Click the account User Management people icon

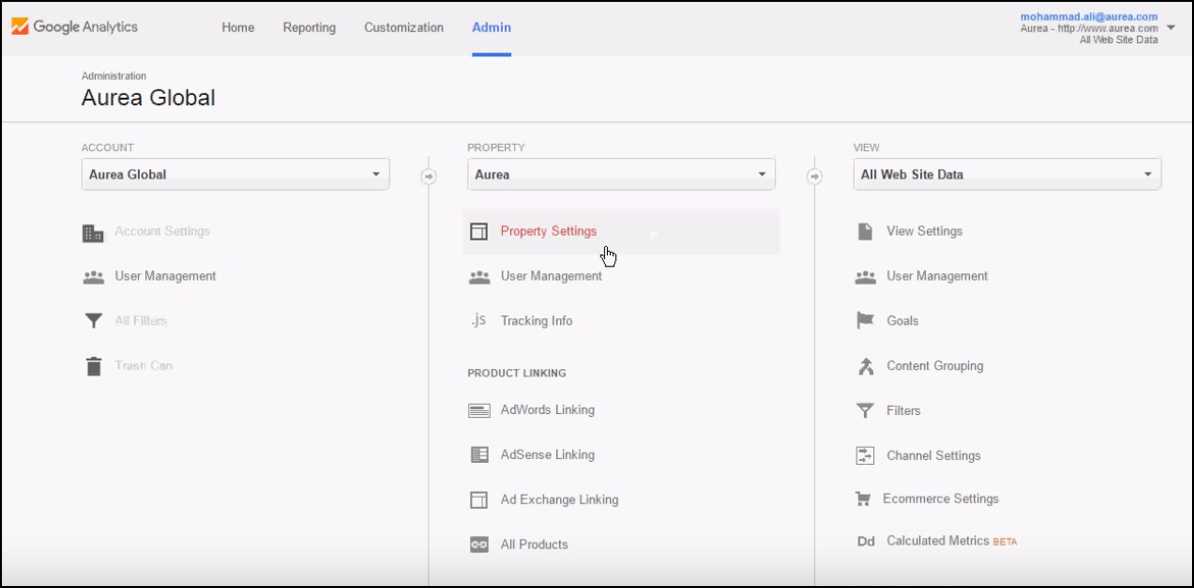[x=93, y=277]
